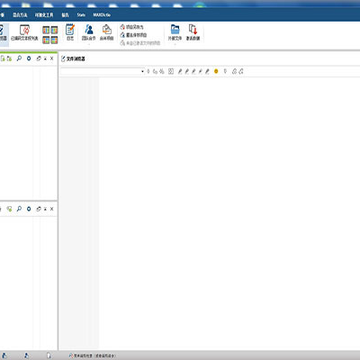Image resolution: width=360 pixels, height=360 pixels.
Task: Click the last link icon in Document Browser toolbar
Action: (x=241, y=71)
